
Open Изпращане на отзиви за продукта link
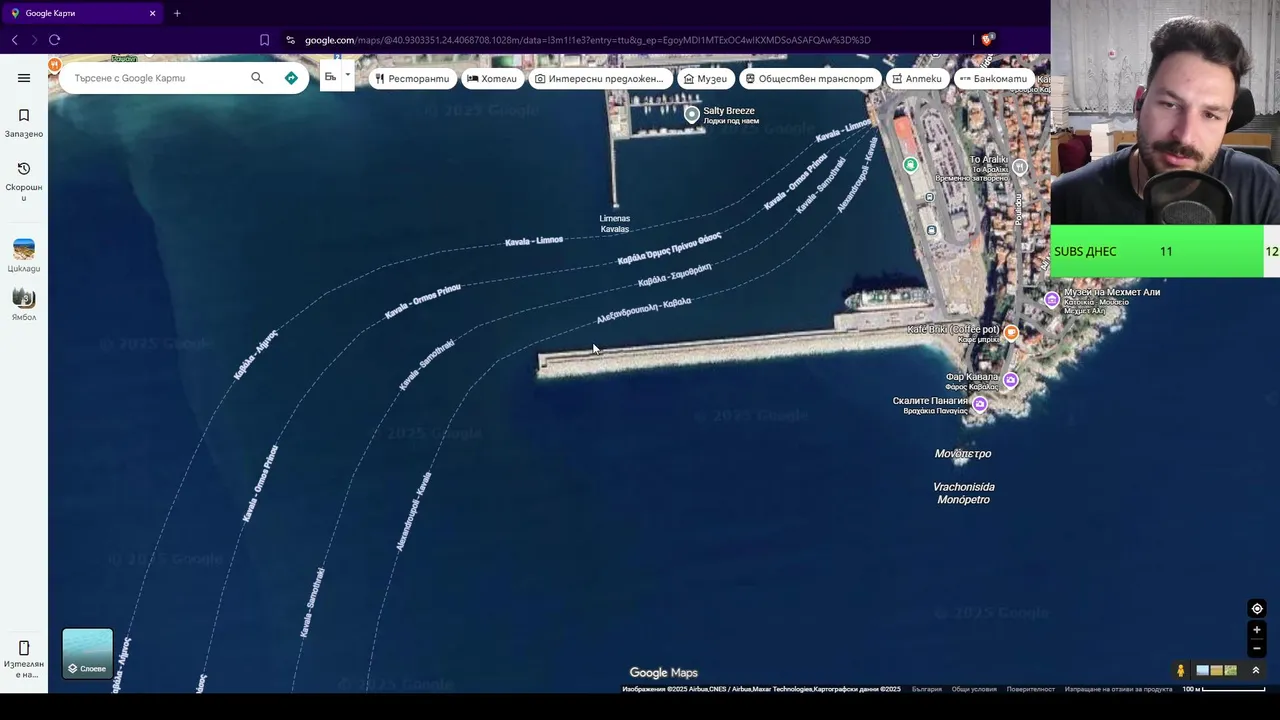(x=1118, y=689)
